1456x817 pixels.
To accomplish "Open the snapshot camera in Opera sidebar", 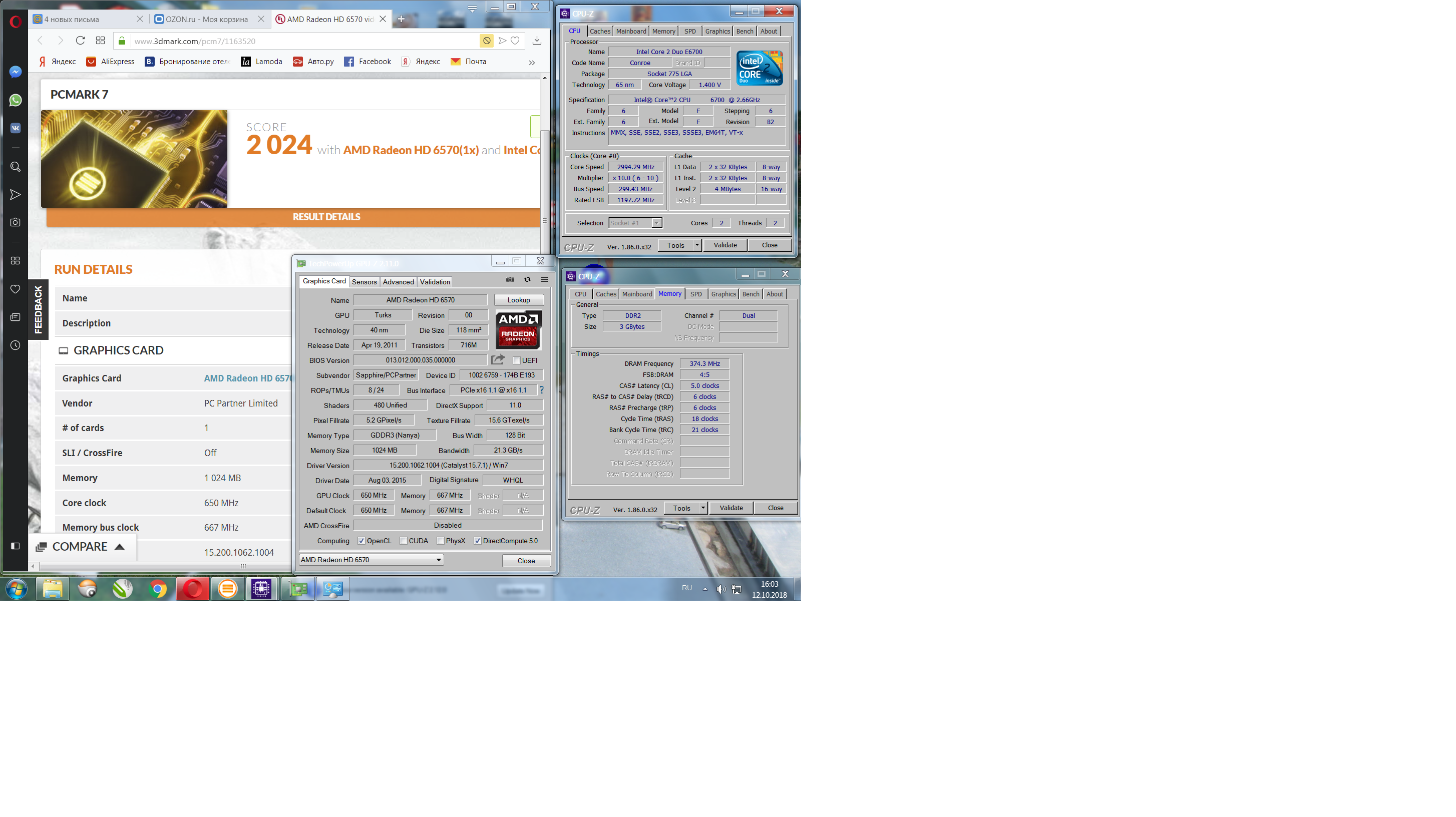I will 15,223.
